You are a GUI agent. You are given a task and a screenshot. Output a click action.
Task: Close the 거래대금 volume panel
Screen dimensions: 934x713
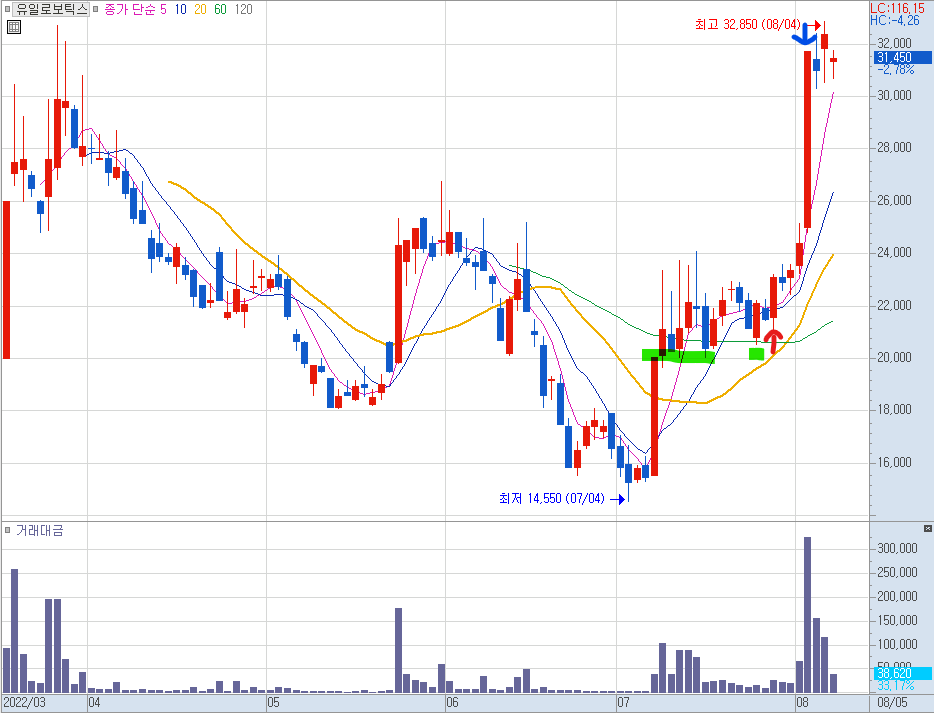click(x=927, y=528)
